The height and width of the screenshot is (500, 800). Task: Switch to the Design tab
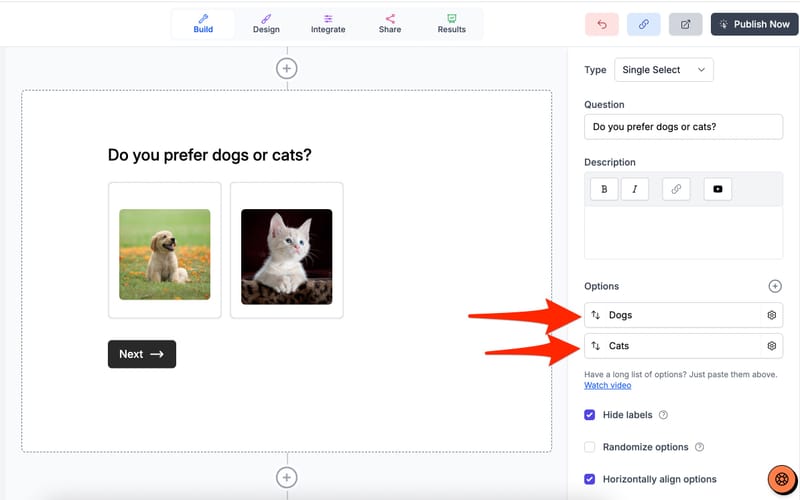266,24
